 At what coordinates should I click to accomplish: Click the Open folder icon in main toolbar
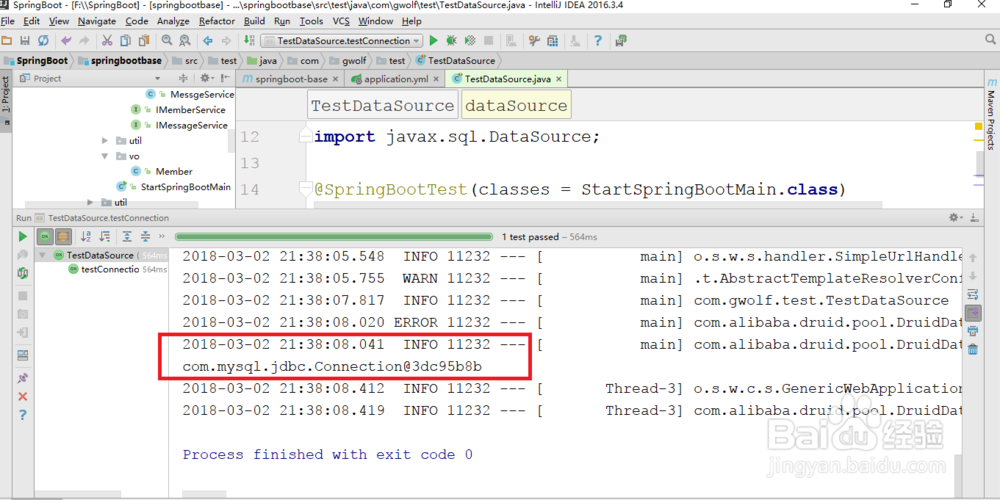pos(7,41)
